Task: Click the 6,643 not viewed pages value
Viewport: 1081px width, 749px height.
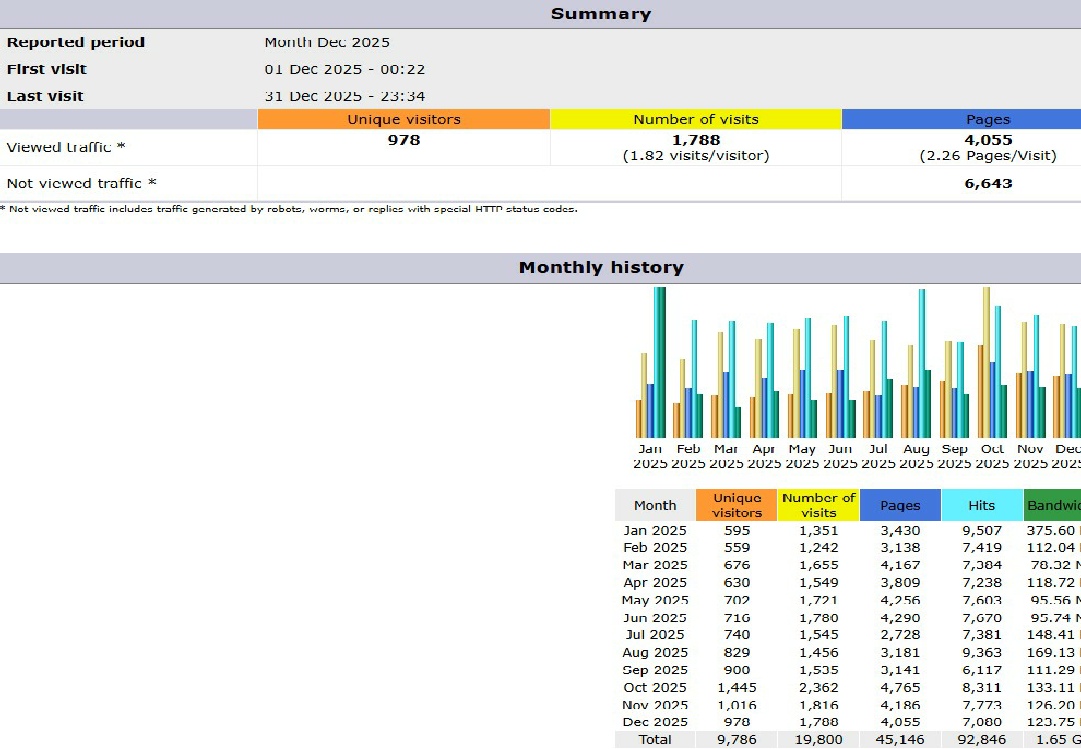Action: click(x=988, y=184)
